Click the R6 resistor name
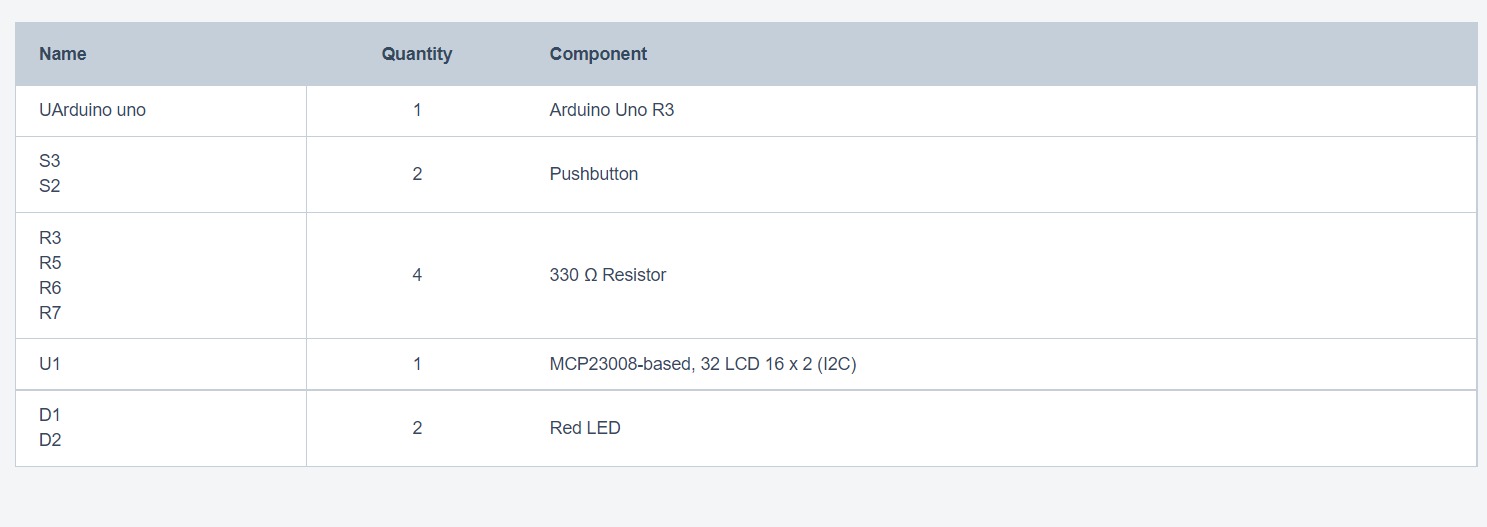This screenshot has width=1487, height=527. (x=50, y=288)
